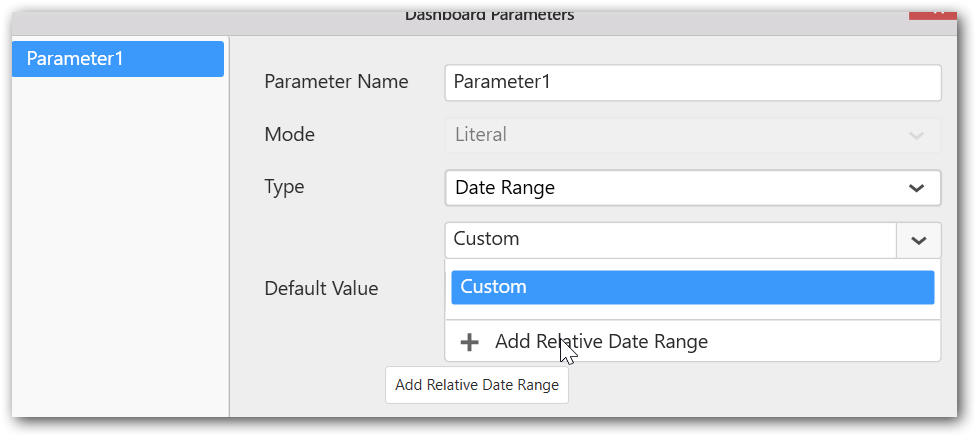The width and height of the screenshot is (977, 437).
Task: Click the Default Value label
Action: (321, 289)
